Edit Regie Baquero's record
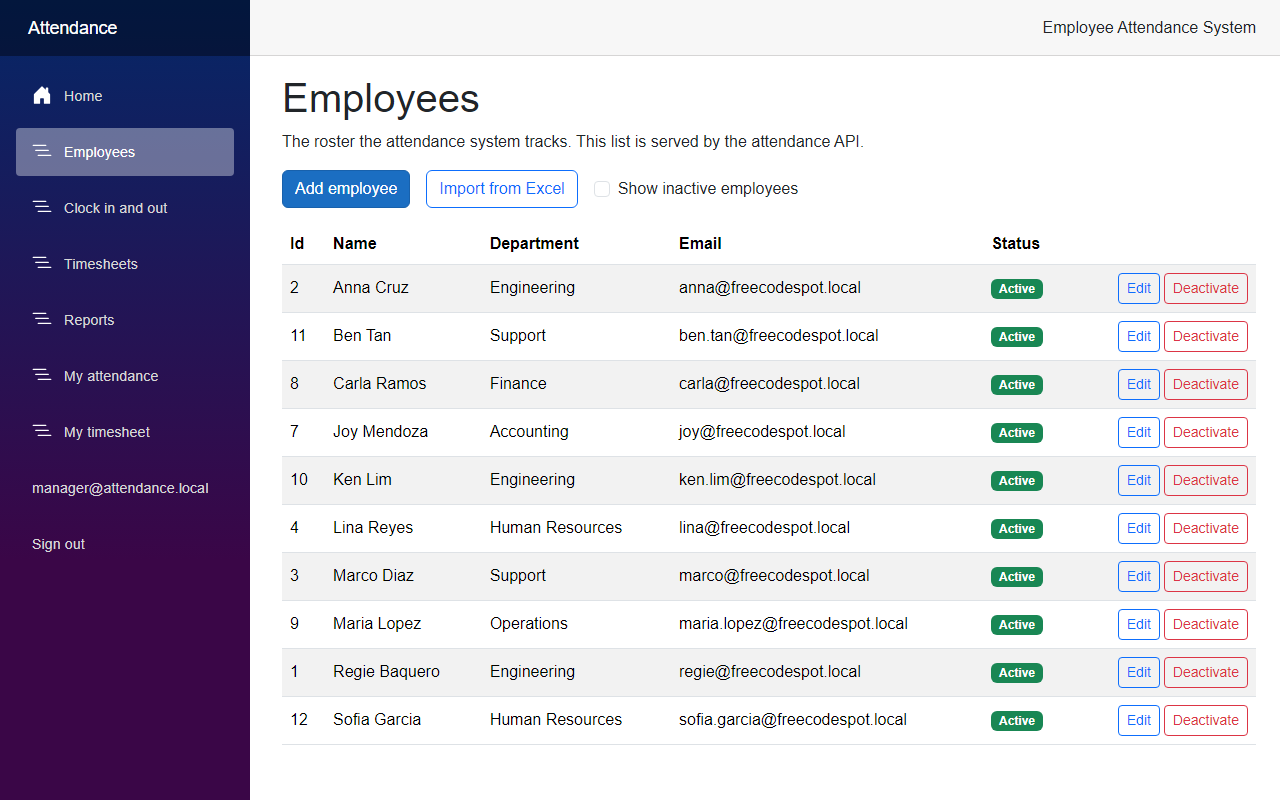1280x800 pixels. pos(1139,672)
